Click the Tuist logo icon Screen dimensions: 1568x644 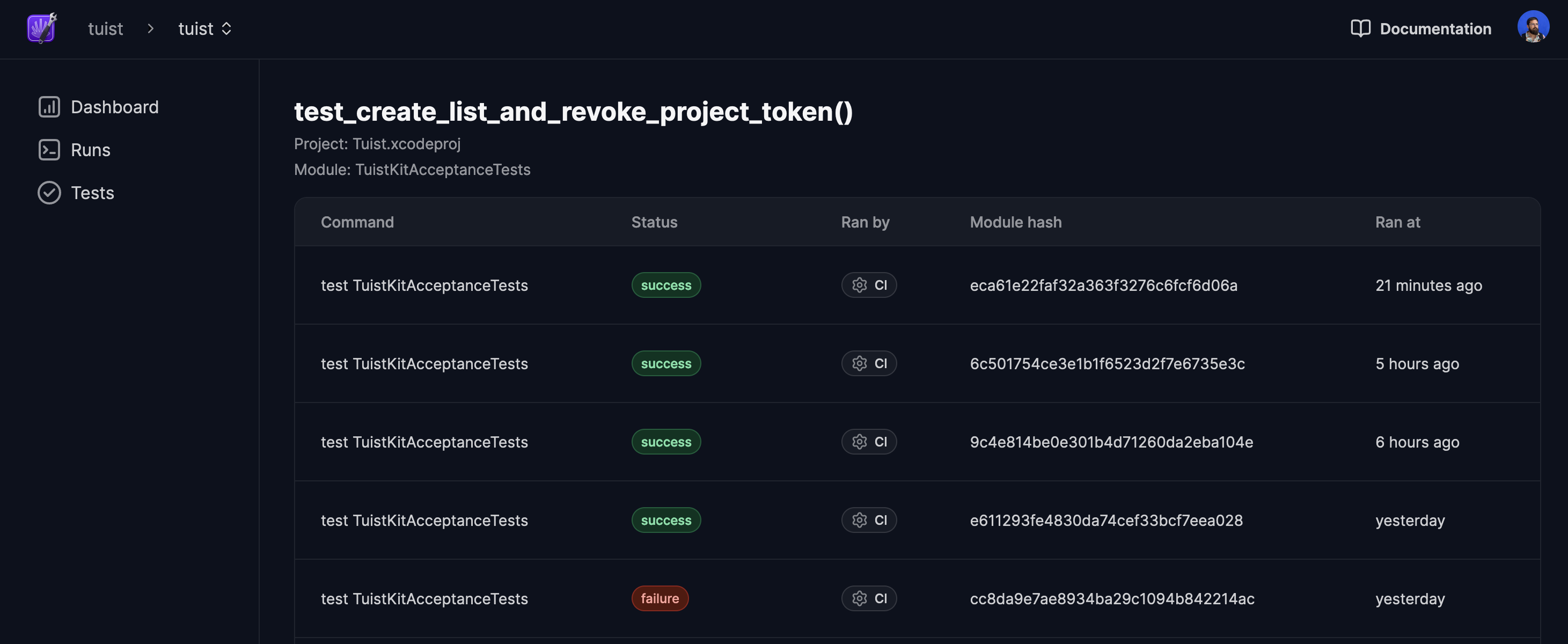tap(42, 28)
